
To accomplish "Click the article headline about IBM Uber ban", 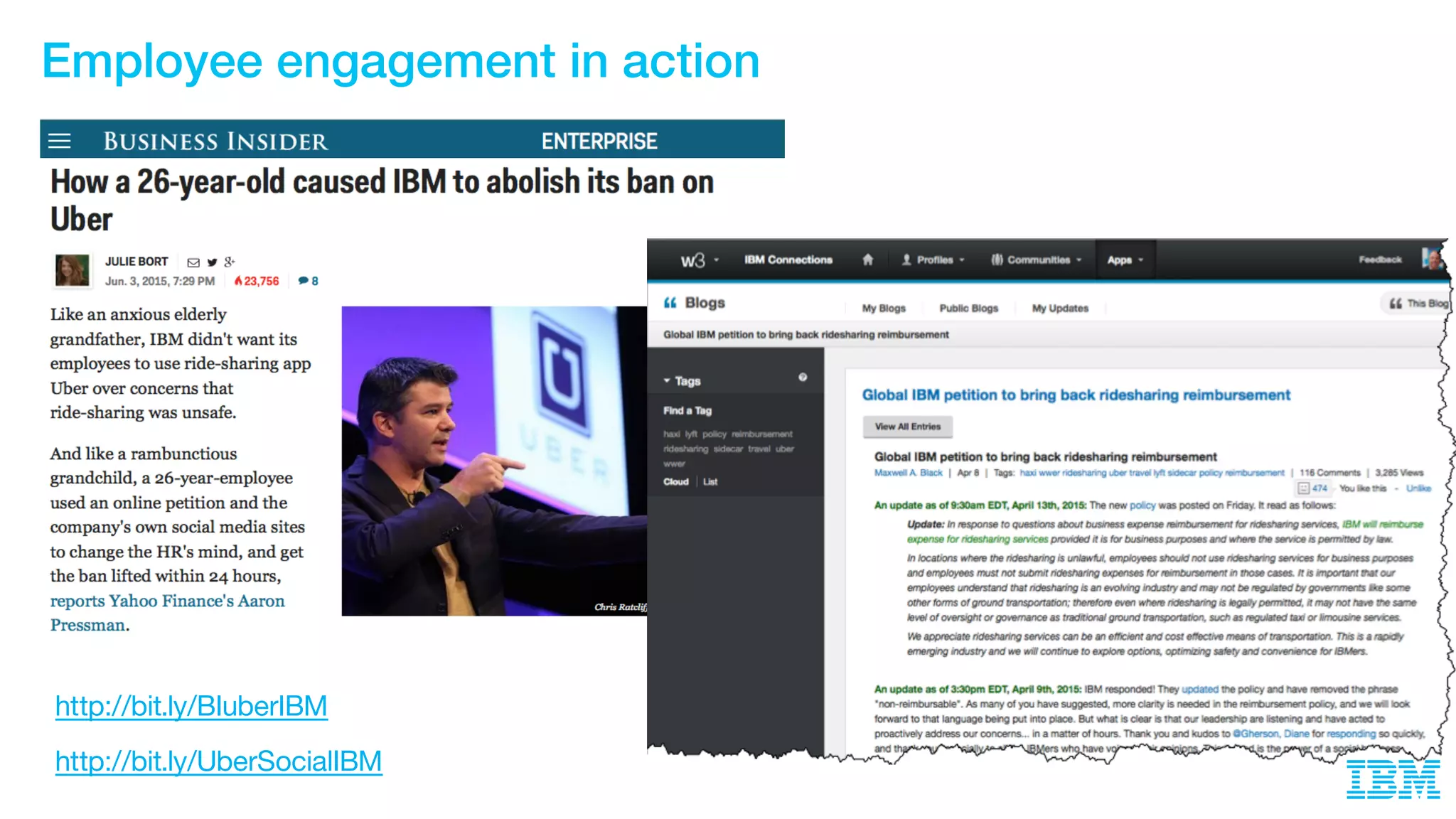I will pyautogui.click(x=382, y=200).
